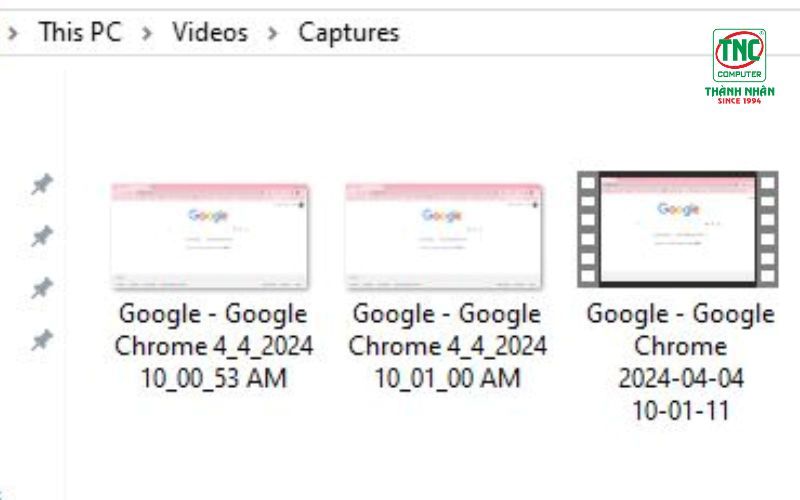Expand the chevron between This PC and Videos
Image resolution: width=800 pixels, height=500 pixels.
click(147, 34)
